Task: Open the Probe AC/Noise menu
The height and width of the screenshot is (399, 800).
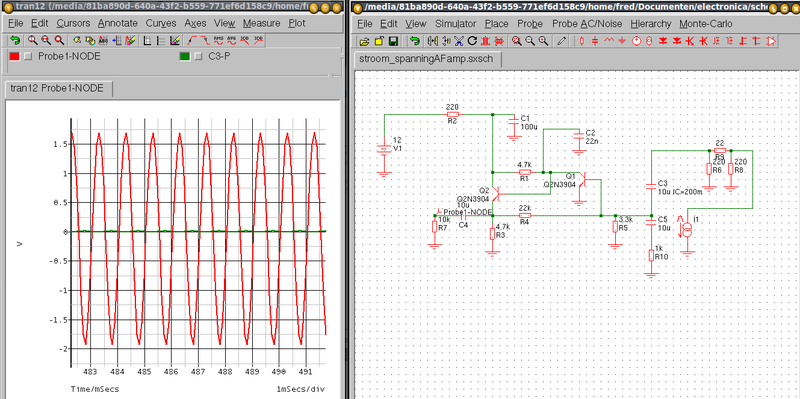Action: (586, 23)
